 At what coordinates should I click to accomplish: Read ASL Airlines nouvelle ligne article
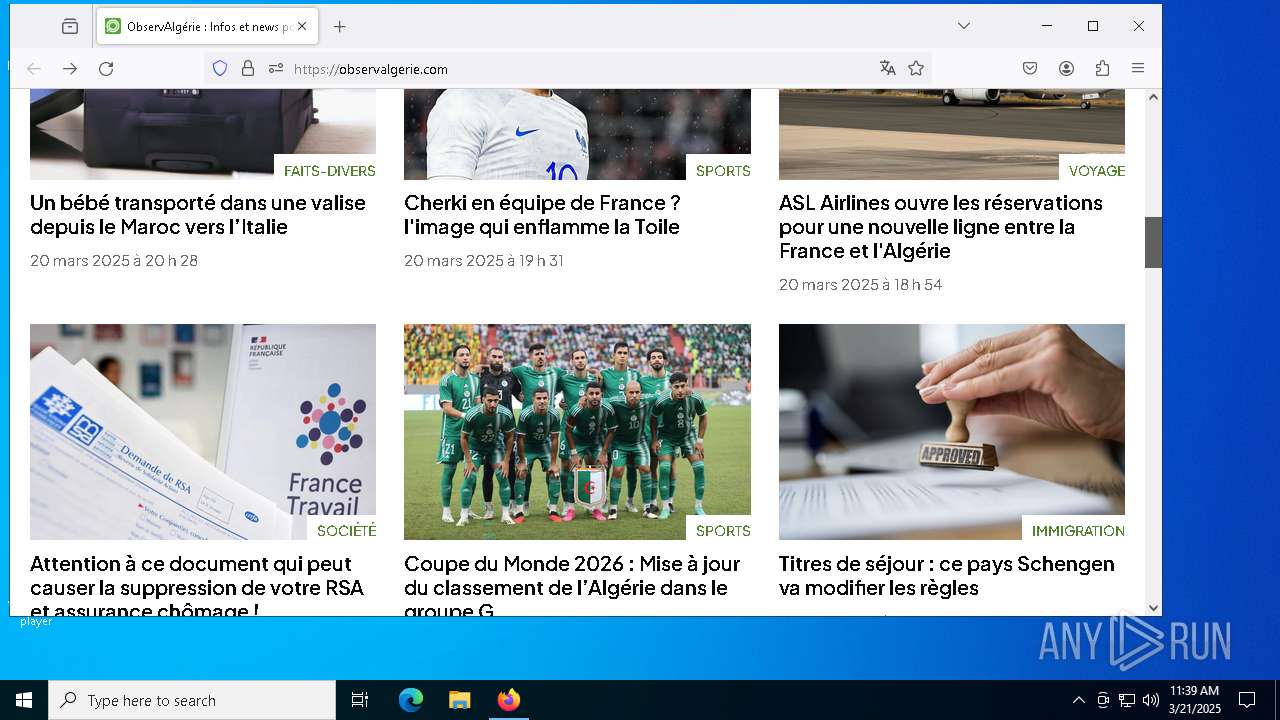tap(941, 227)
